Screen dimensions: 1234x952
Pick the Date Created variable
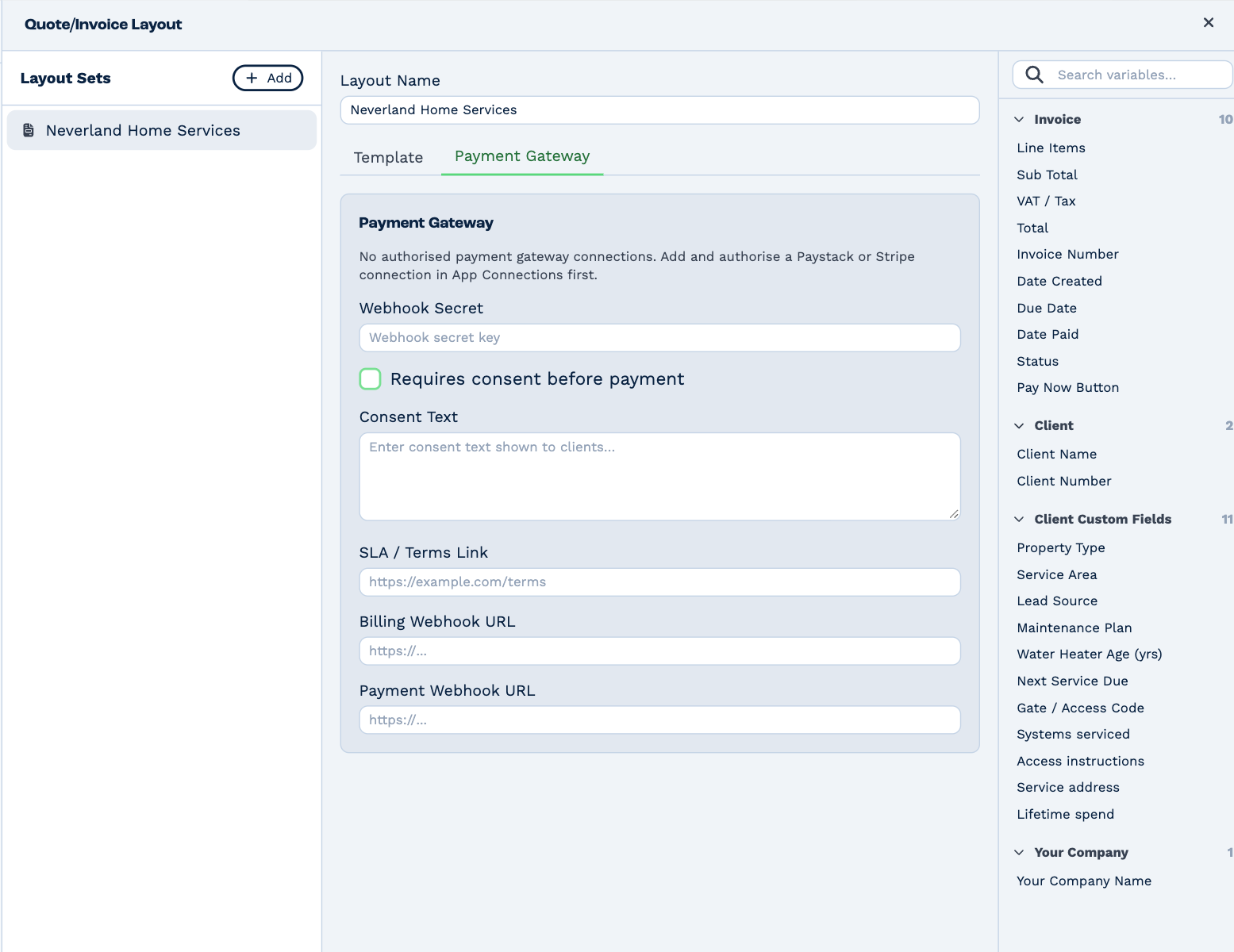[x=1059, y=281]
